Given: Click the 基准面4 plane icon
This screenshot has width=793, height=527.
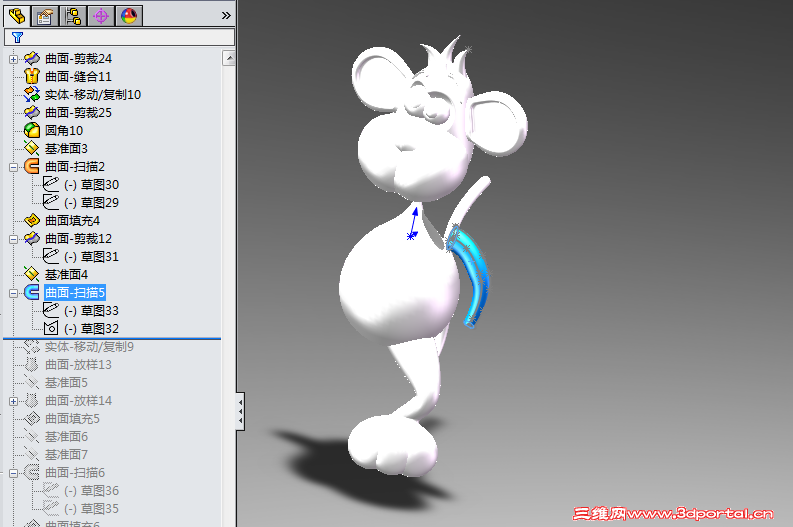Looking at the screenshot, I should (31, 274).
